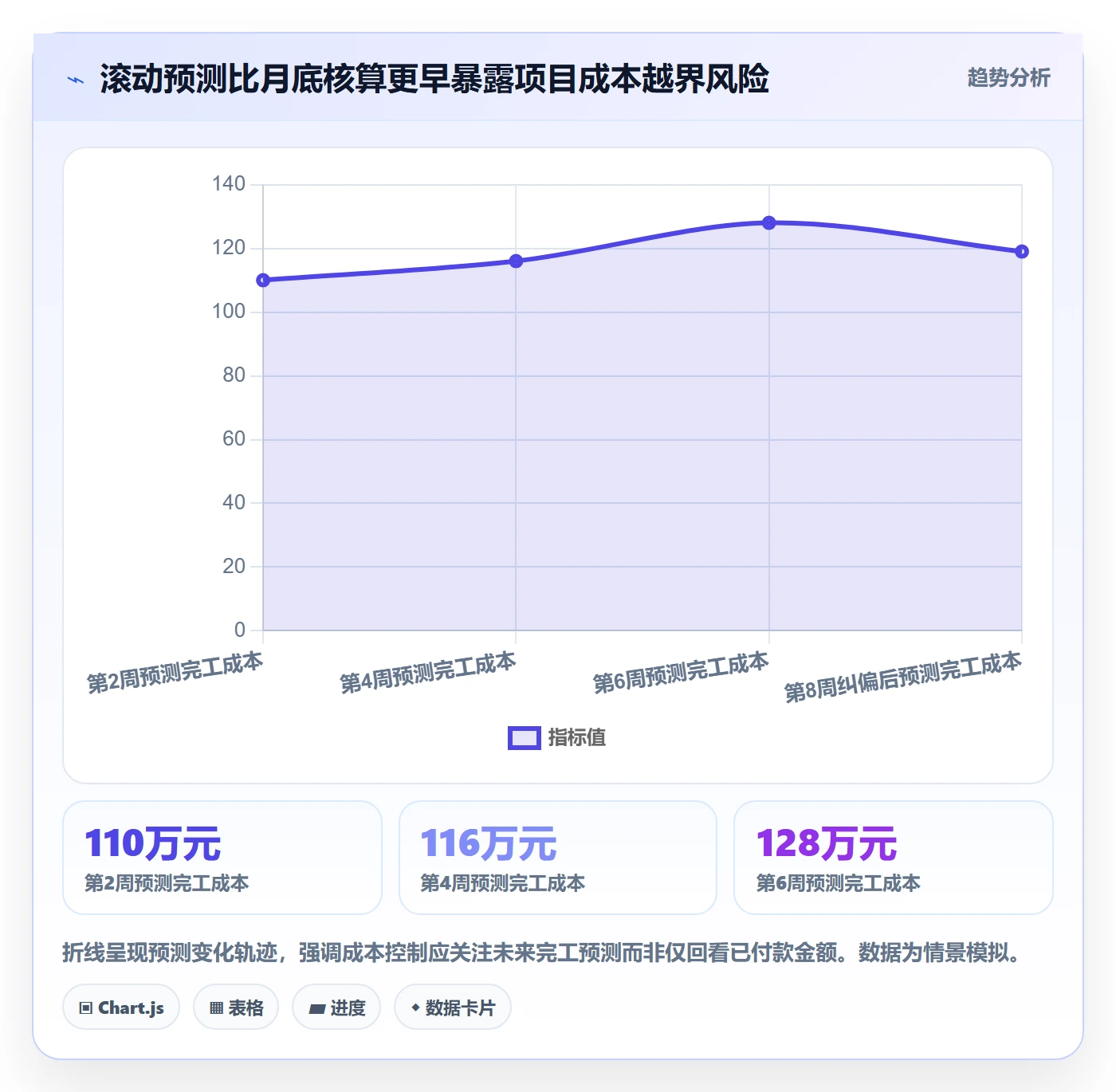The image size is (1116, 1092).
Task: Click the chart title 滚动预测比月底核算更早暴露项目成本越界风险
Action: (x=434, y=79)
